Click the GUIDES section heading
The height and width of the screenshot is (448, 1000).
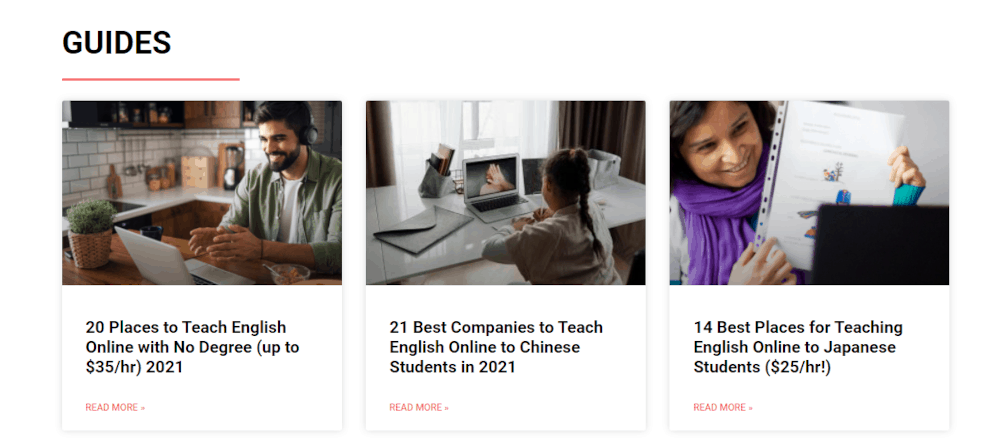click(117, 43)
